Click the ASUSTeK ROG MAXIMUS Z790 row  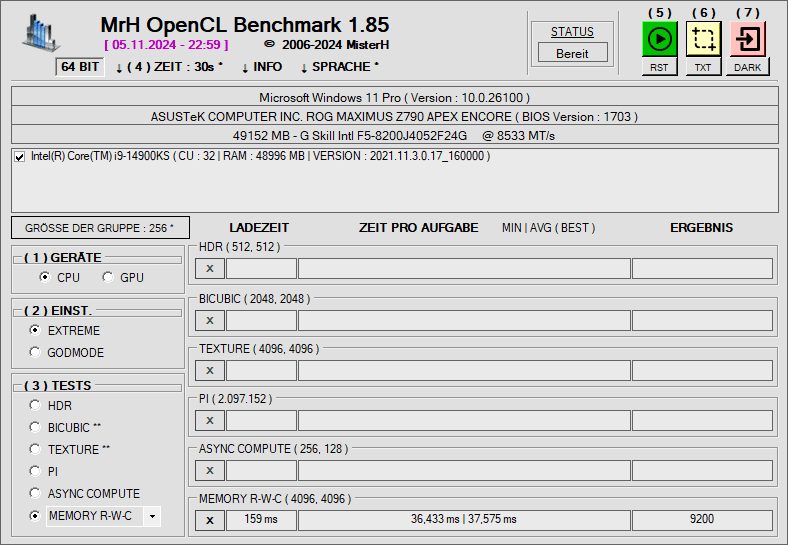coord(395,116)
